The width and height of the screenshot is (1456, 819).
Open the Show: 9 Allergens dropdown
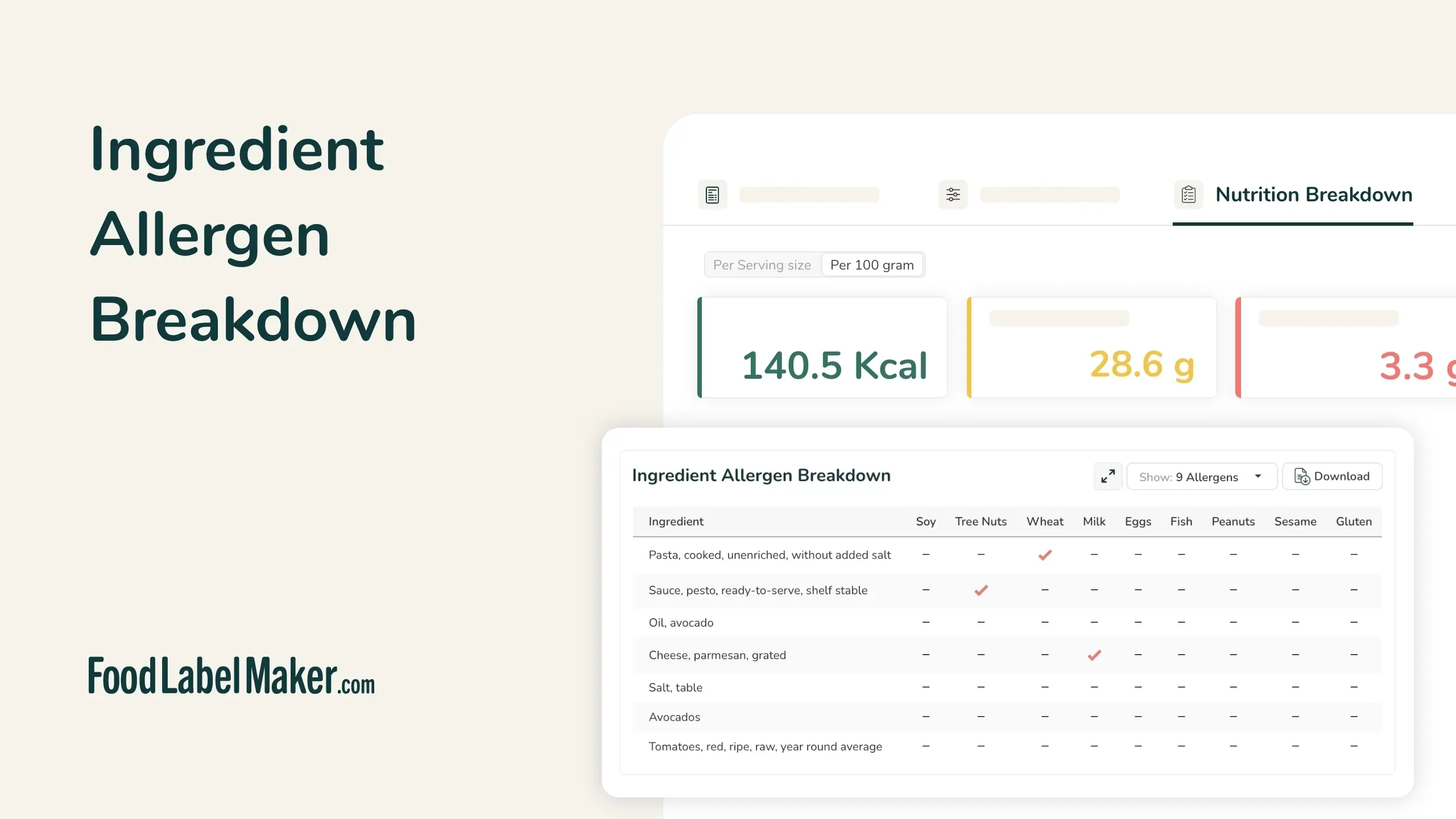point(1201,477)
